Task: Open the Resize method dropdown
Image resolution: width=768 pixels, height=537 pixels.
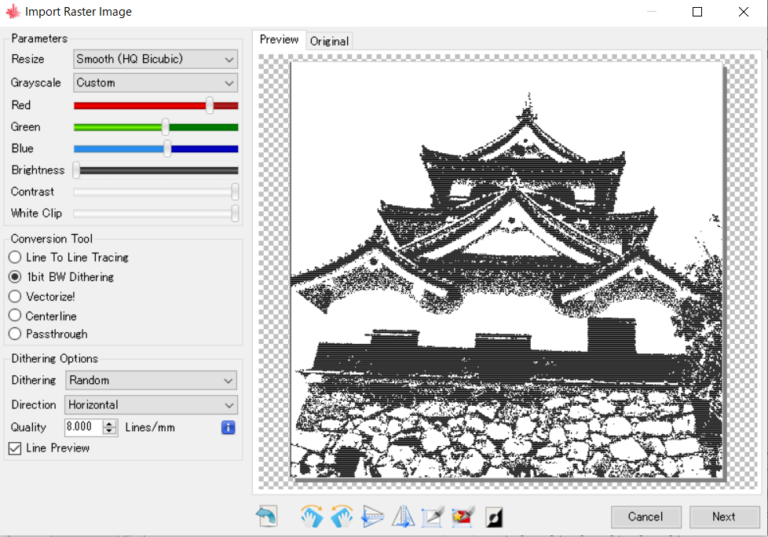Action: [155, 60]
